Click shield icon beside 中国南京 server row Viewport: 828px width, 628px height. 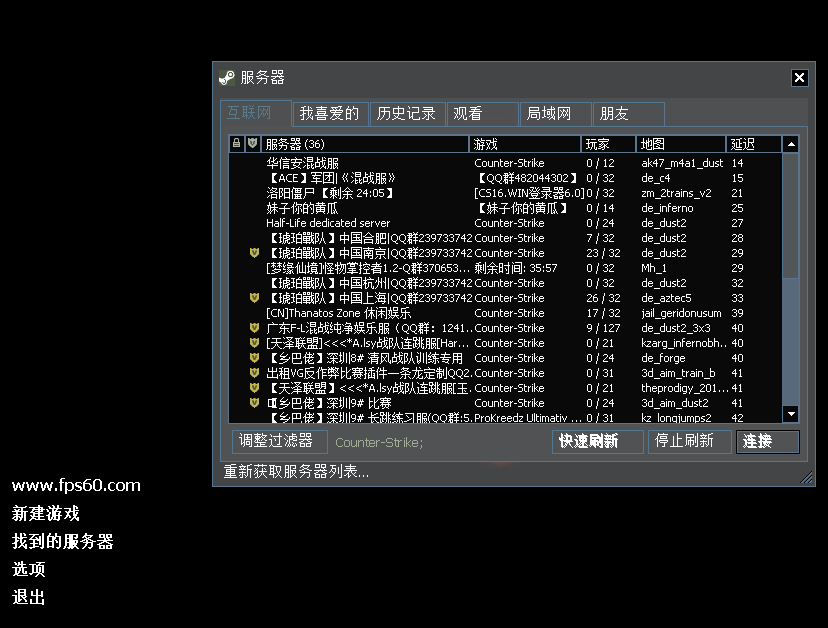pos(254,253)
